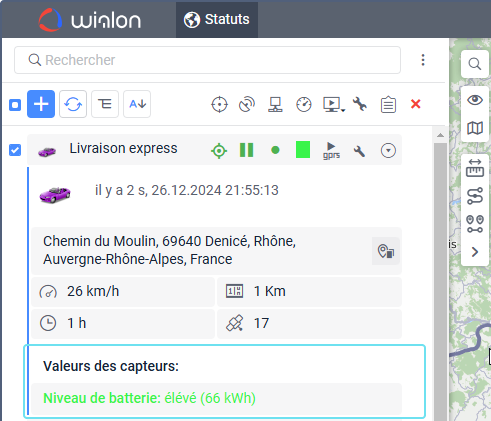
Task: Open the three-dot options menu
Action: point(423,60)
